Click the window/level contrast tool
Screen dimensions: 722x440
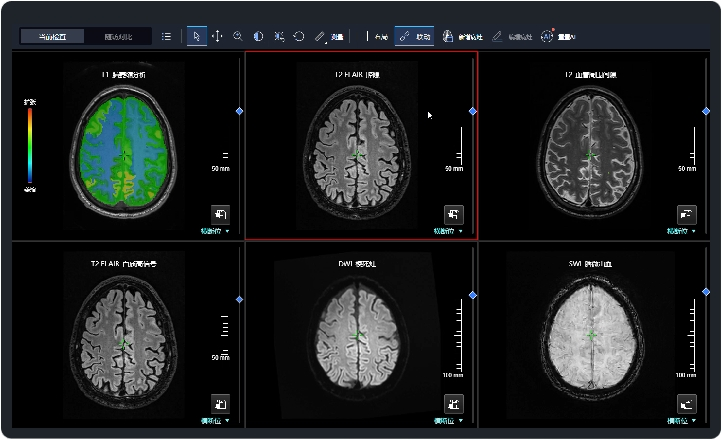tap(258, 36)
